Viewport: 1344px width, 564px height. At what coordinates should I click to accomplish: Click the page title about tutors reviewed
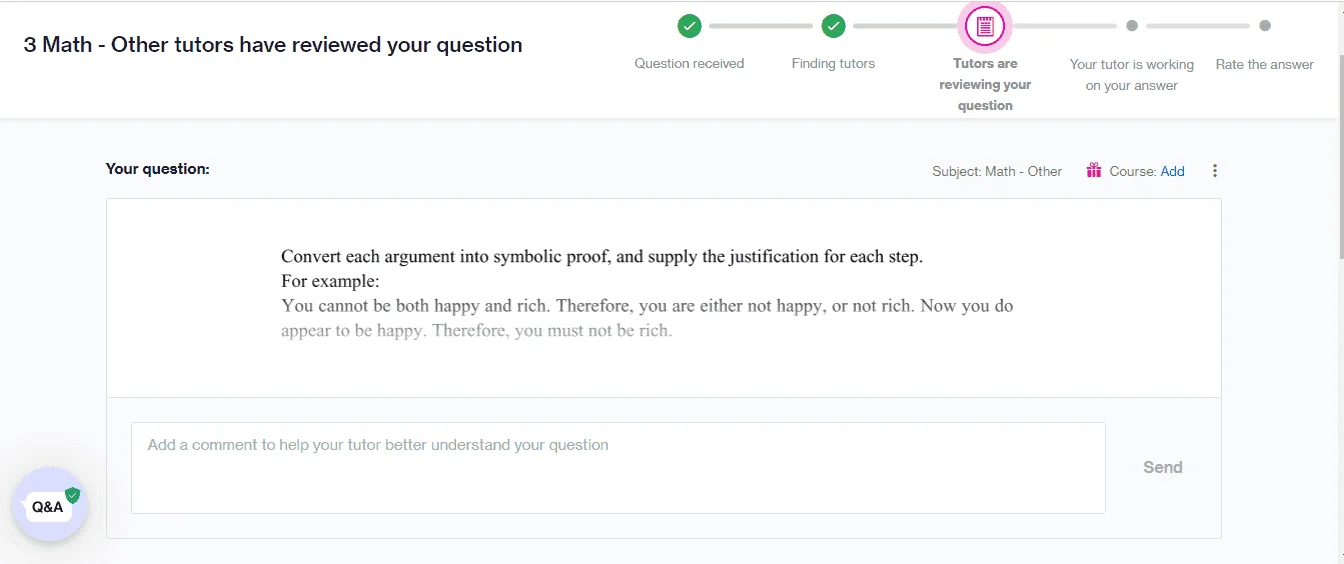pos(273,45)
